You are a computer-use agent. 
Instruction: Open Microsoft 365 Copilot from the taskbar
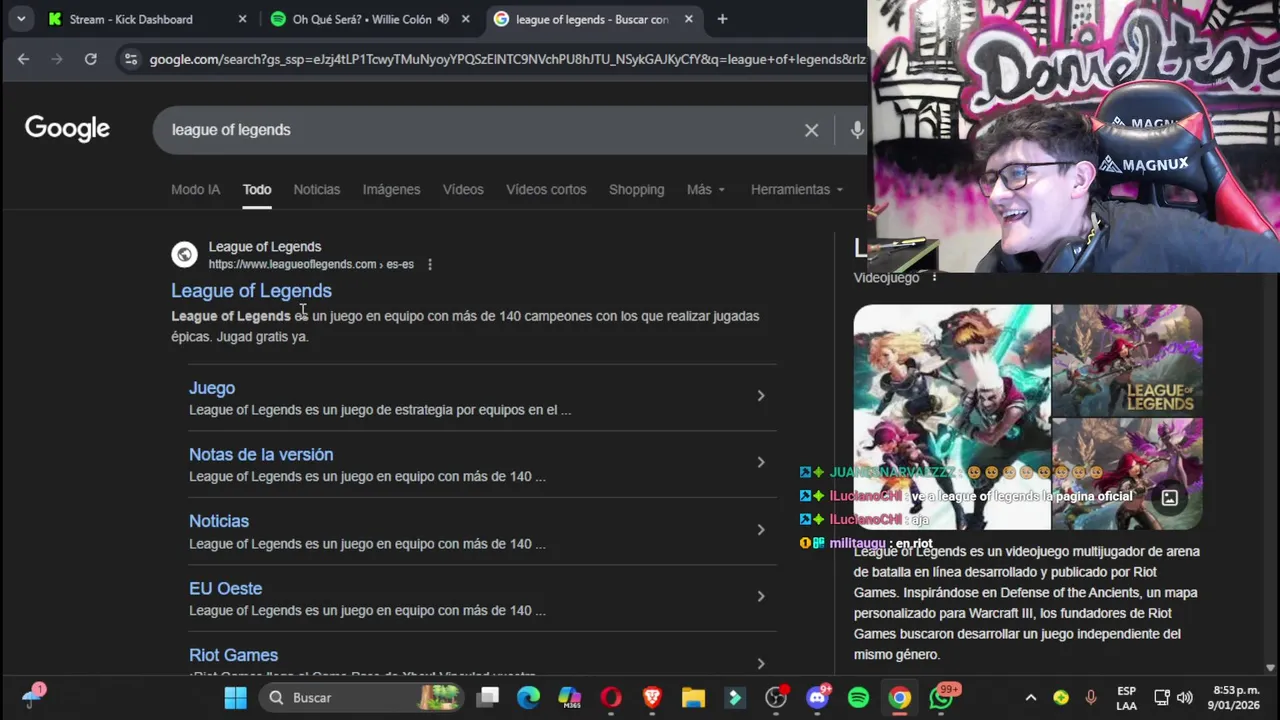point(569,697)
